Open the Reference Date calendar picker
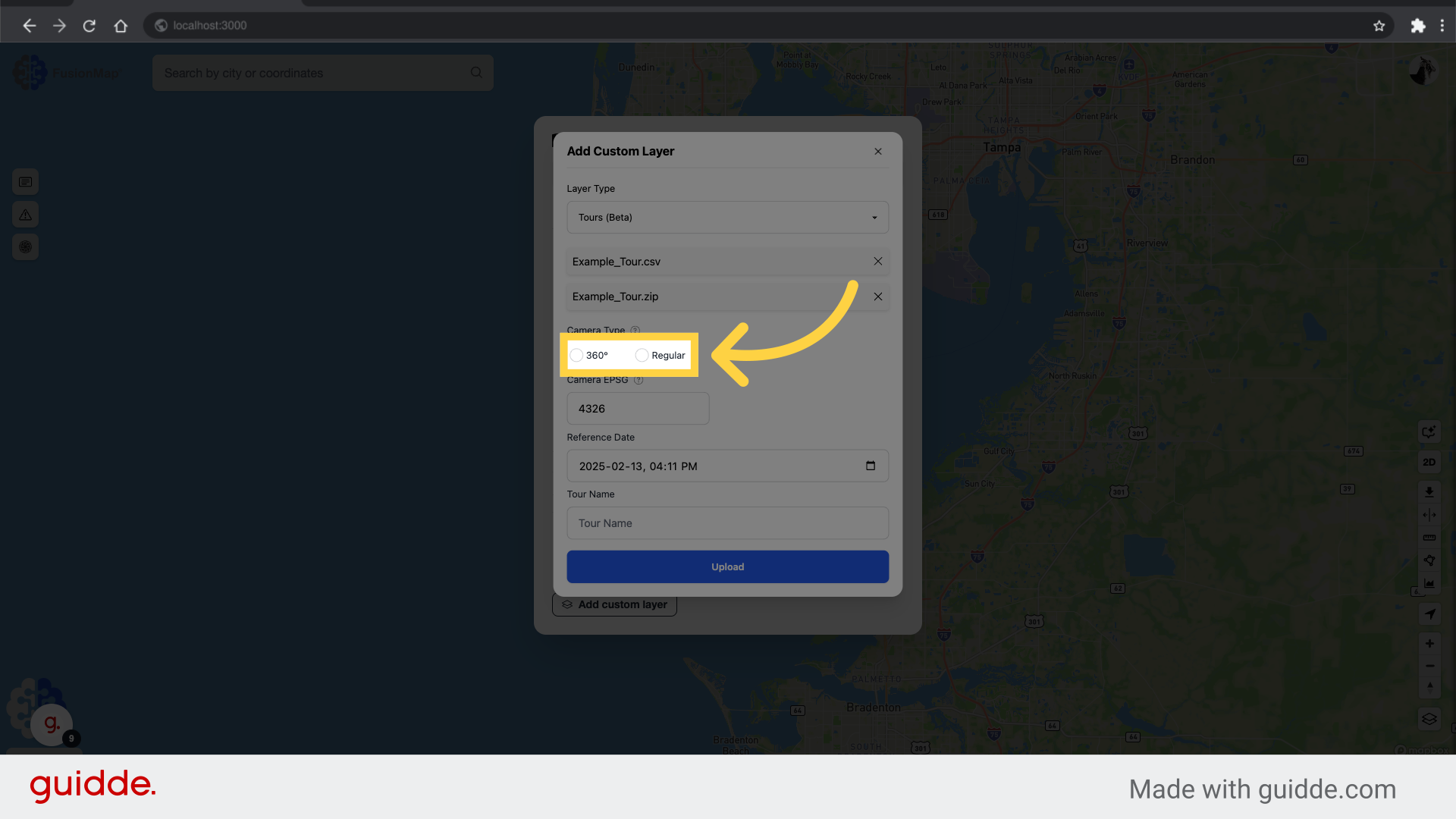 870,466
